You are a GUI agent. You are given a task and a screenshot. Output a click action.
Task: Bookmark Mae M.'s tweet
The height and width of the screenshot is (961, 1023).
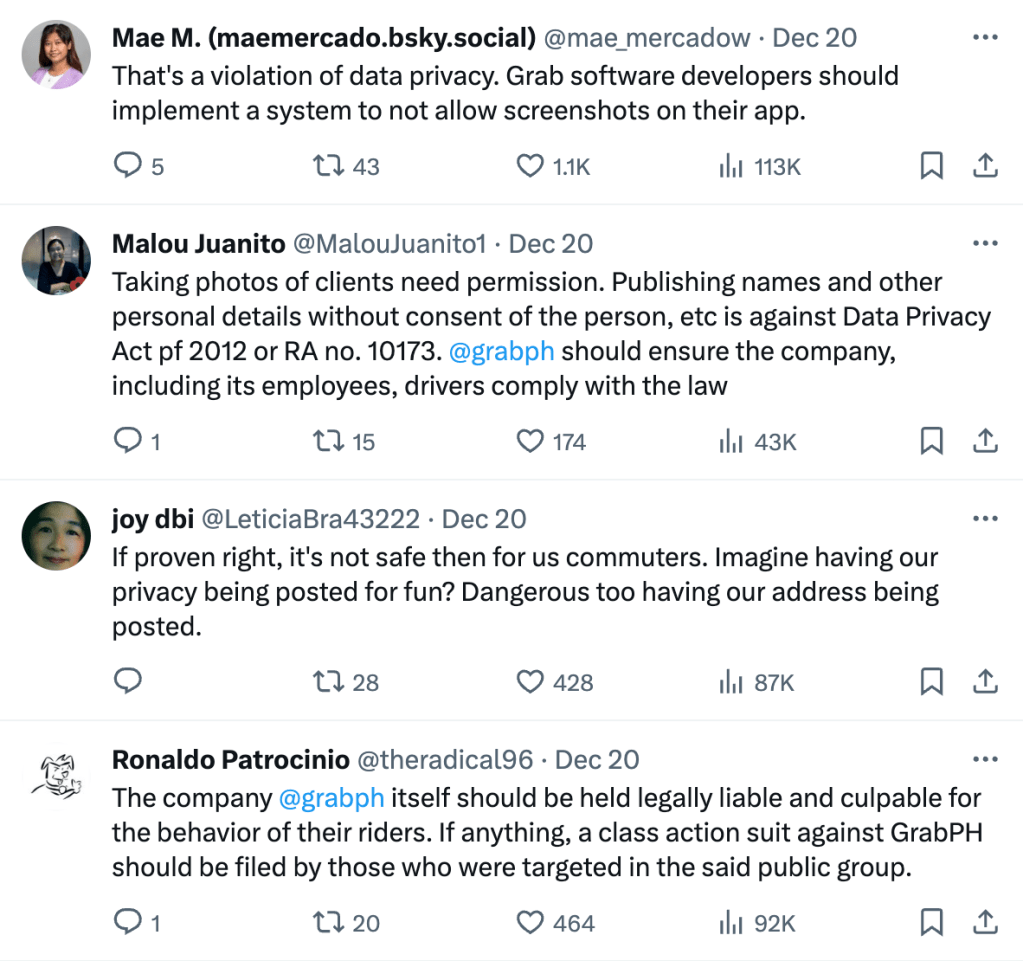[x=931, y=166]
